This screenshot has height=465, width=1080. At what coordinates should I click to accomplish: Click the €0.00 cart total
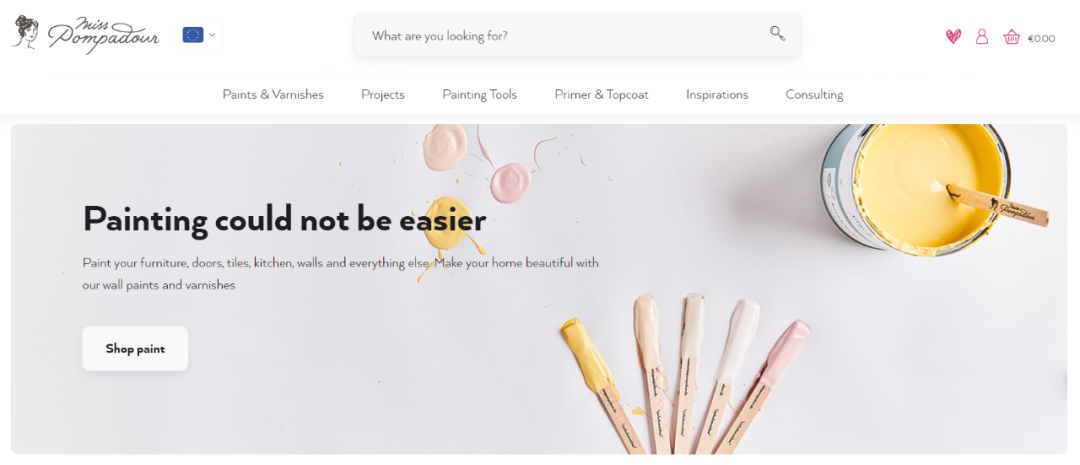pyautogui.click(x=1041, y=39)
